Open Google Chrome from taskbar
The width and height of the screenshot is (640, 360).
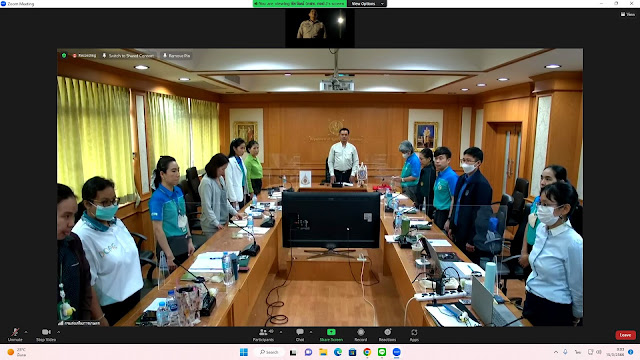coord(367,352)
